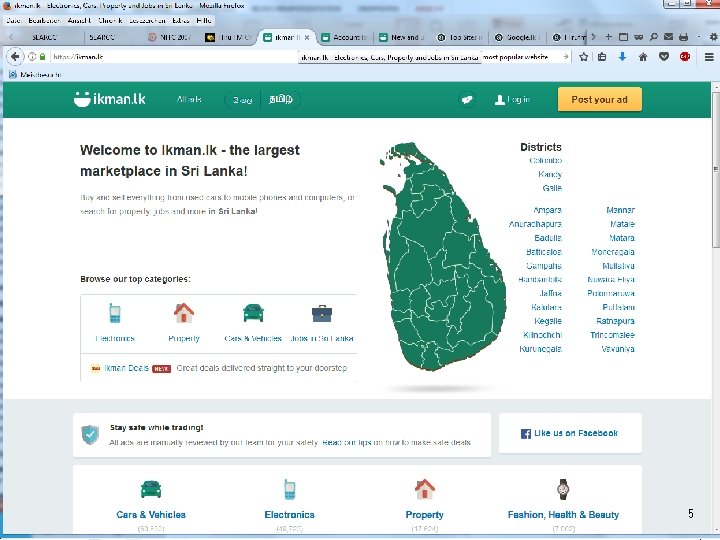Click the envelope mail icon in the tab bar
Image resolution: width=720 pixels, height=540 pixels.
coord(669,37)
